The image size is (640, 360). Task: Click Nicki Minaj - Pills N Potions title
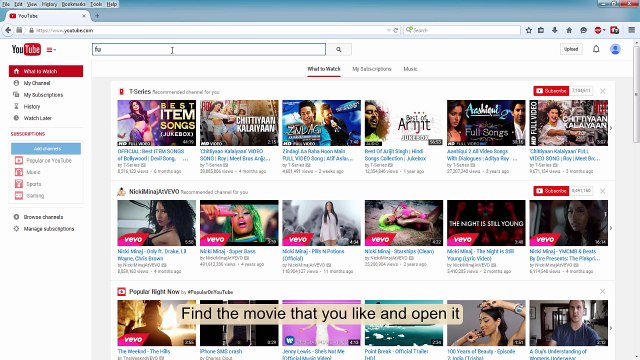point(313,255)
